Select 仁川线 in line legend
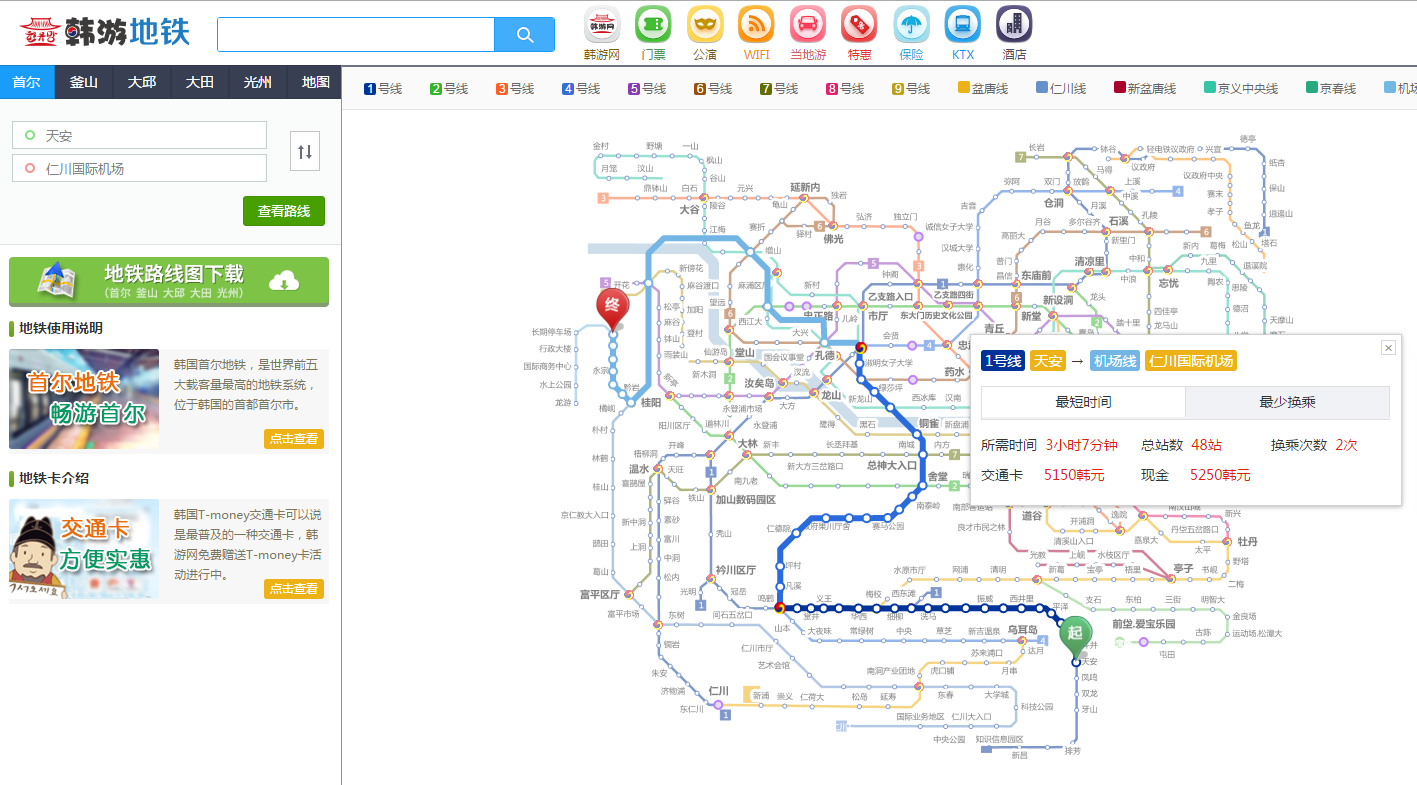1417x785 pixels. (x=1061, y=89)
